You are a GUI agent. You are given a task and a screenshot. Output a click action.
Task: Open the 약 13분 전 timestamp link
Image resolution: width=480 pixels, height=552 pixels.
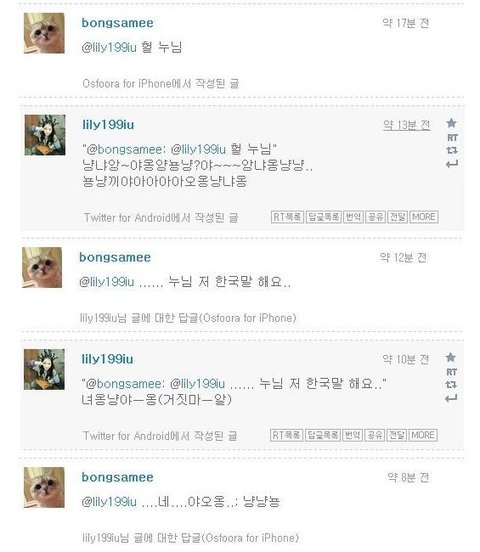(406, 125)
